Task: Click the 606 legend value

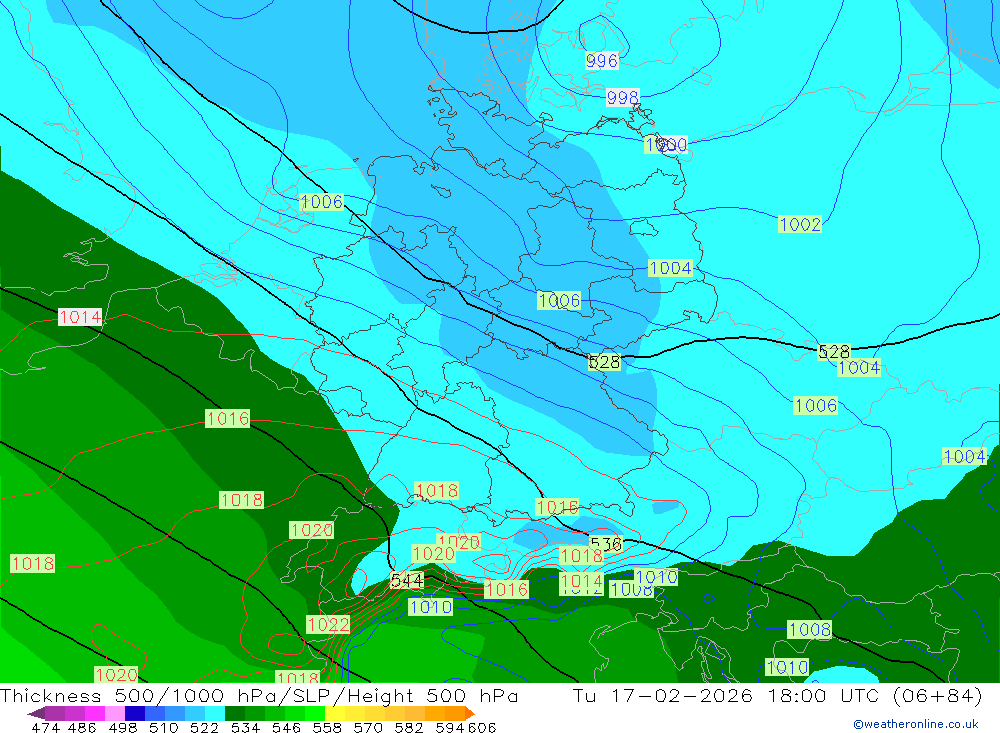Action: pyautogui.click(x=482, y=727)
